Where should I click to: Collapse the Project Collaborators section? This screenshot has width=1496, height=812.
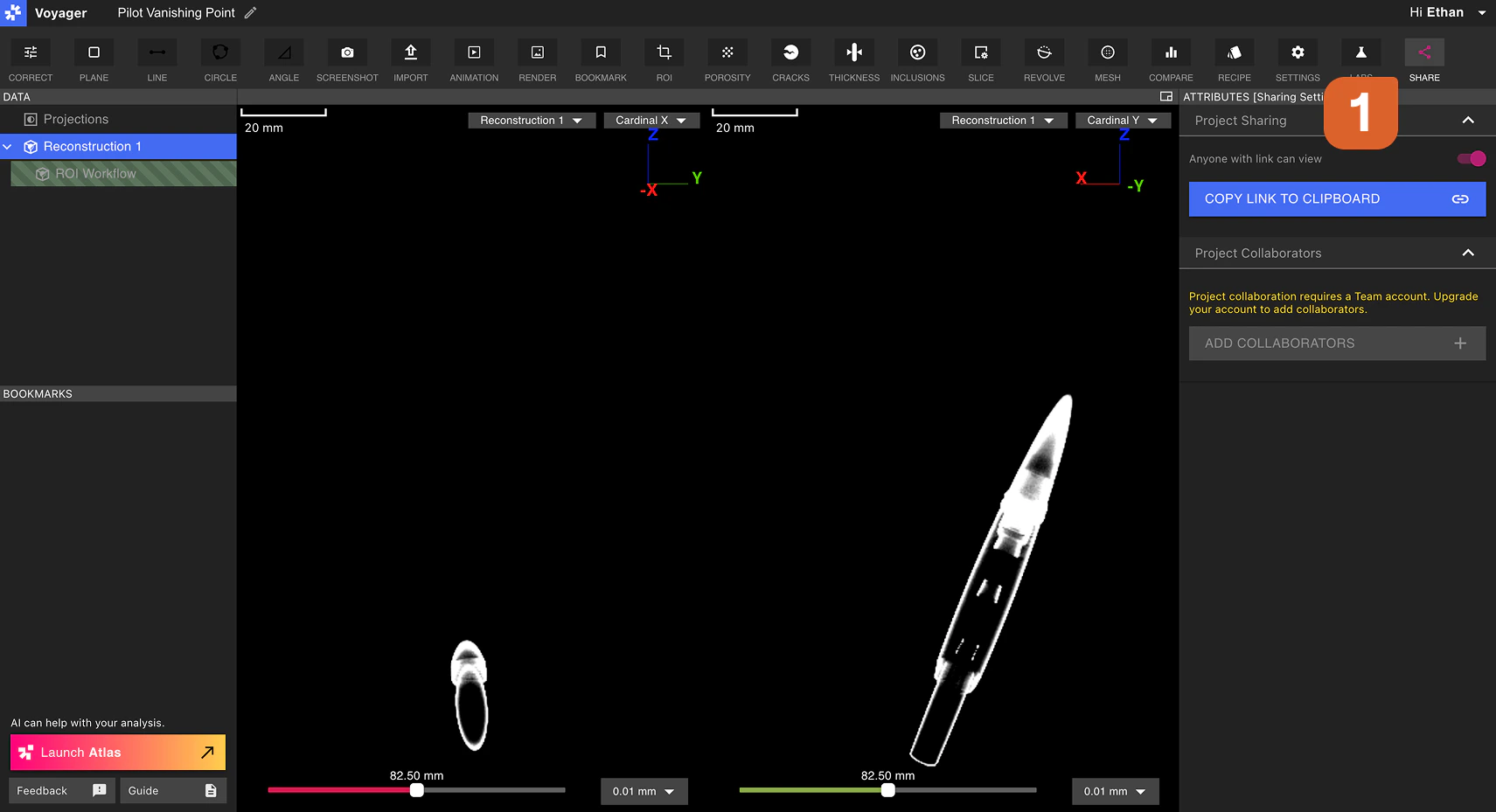(1468, 253)
